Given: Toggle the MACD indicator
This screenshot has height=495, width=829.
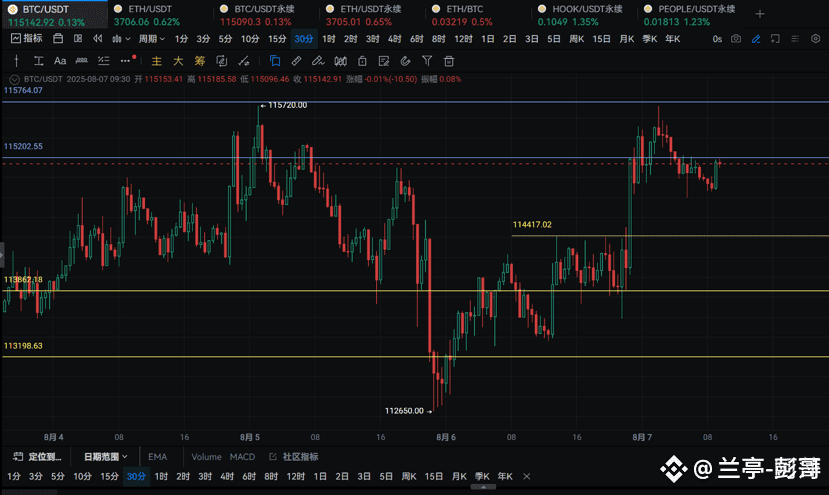Looking at the screenshot, I should 242,456.
